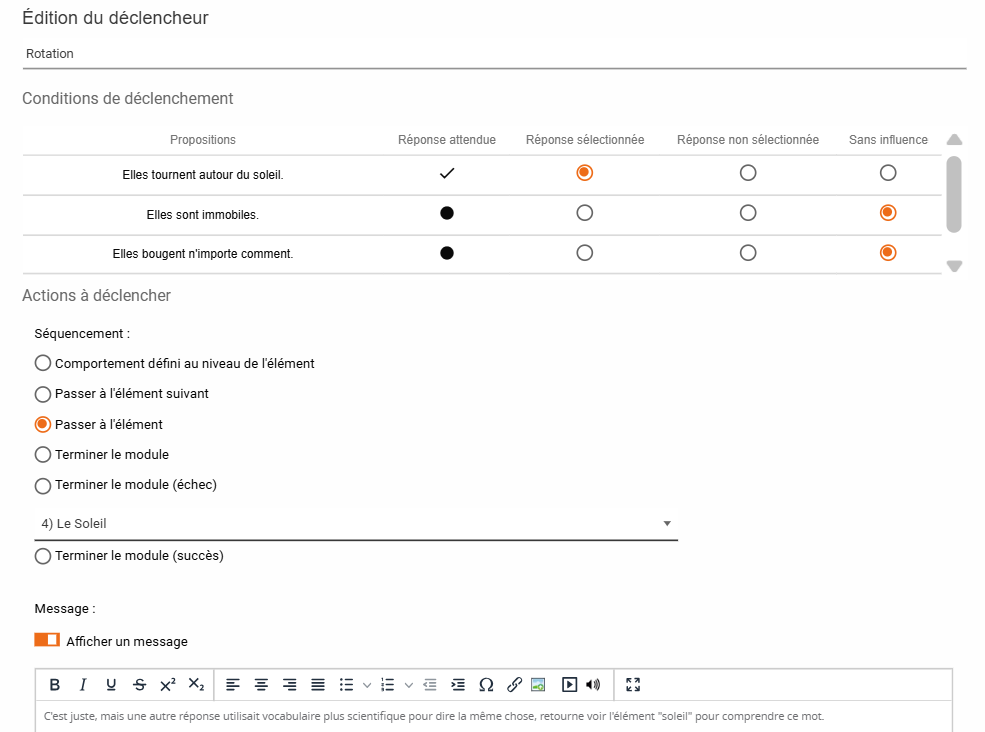Image resolution: width=985 pixels, height=732 pixels.
Task: Select 'Terminer le module' sequencing option
Action: click(x=43, y=455)
